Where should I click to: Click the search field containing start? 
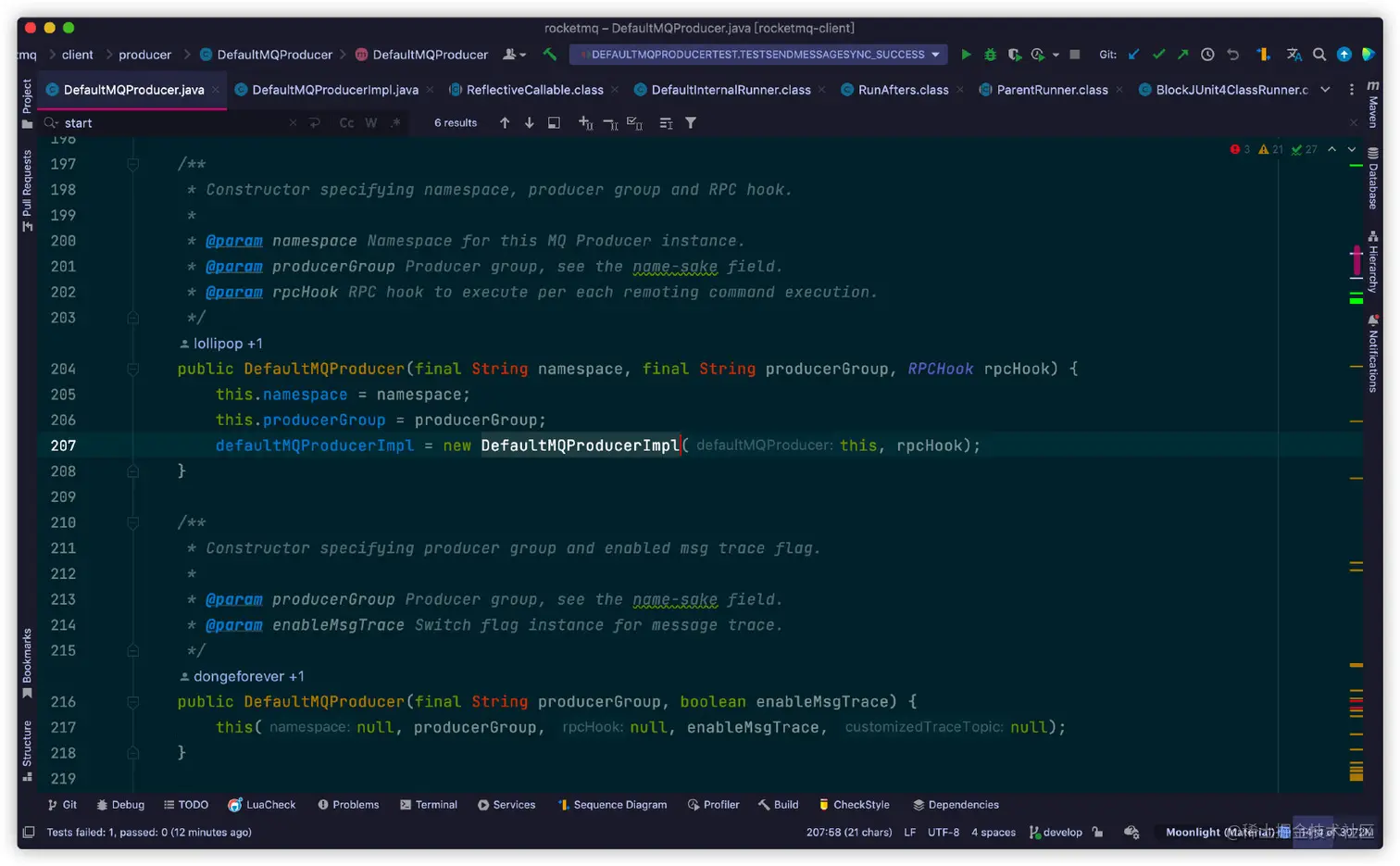click(x=173, y=123)
